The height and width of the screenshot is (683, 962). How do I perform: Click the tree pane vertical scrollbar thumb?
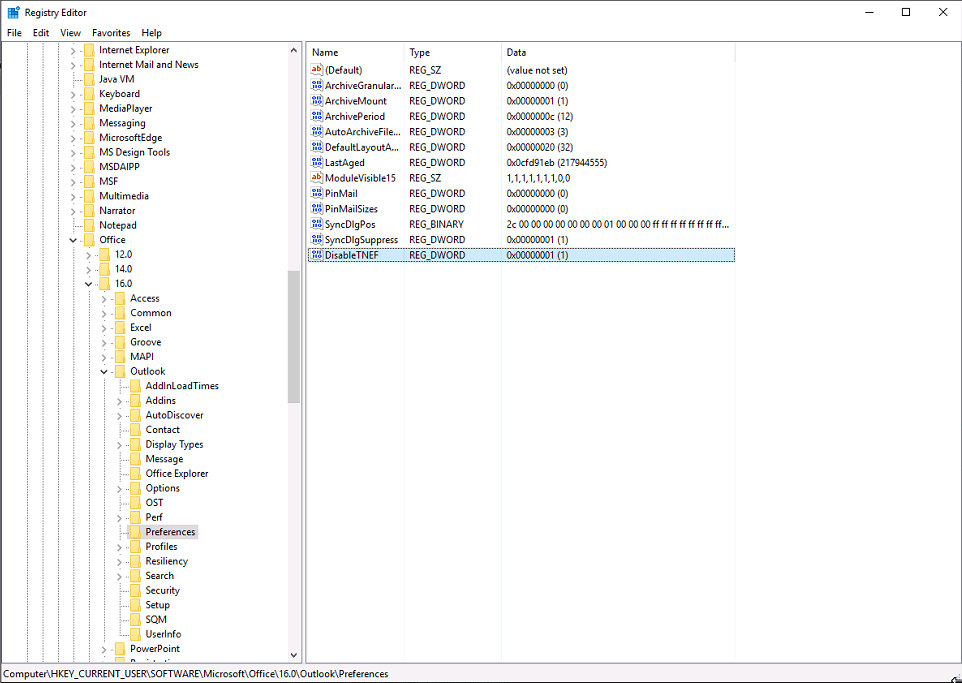293,336
